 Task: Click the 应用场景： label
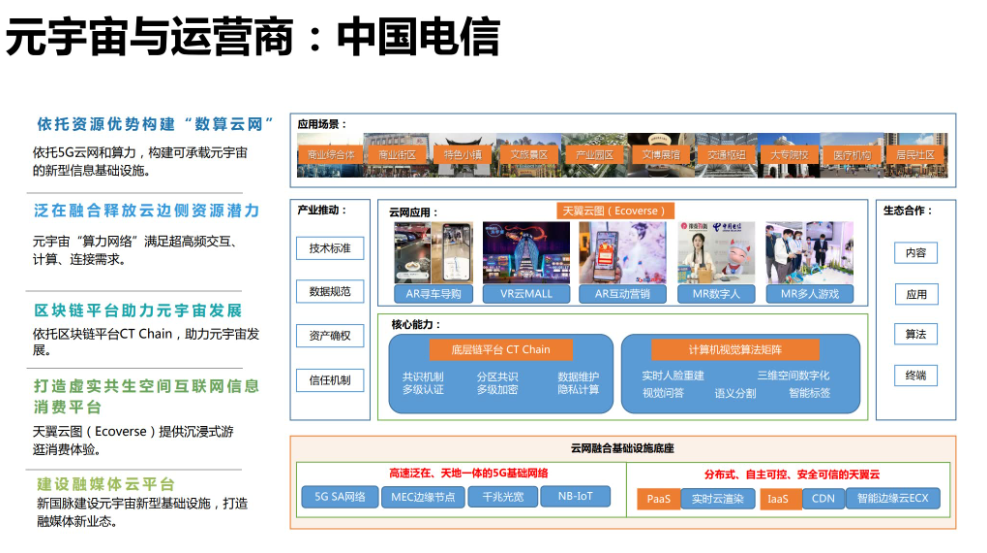(x=322, y=125)
